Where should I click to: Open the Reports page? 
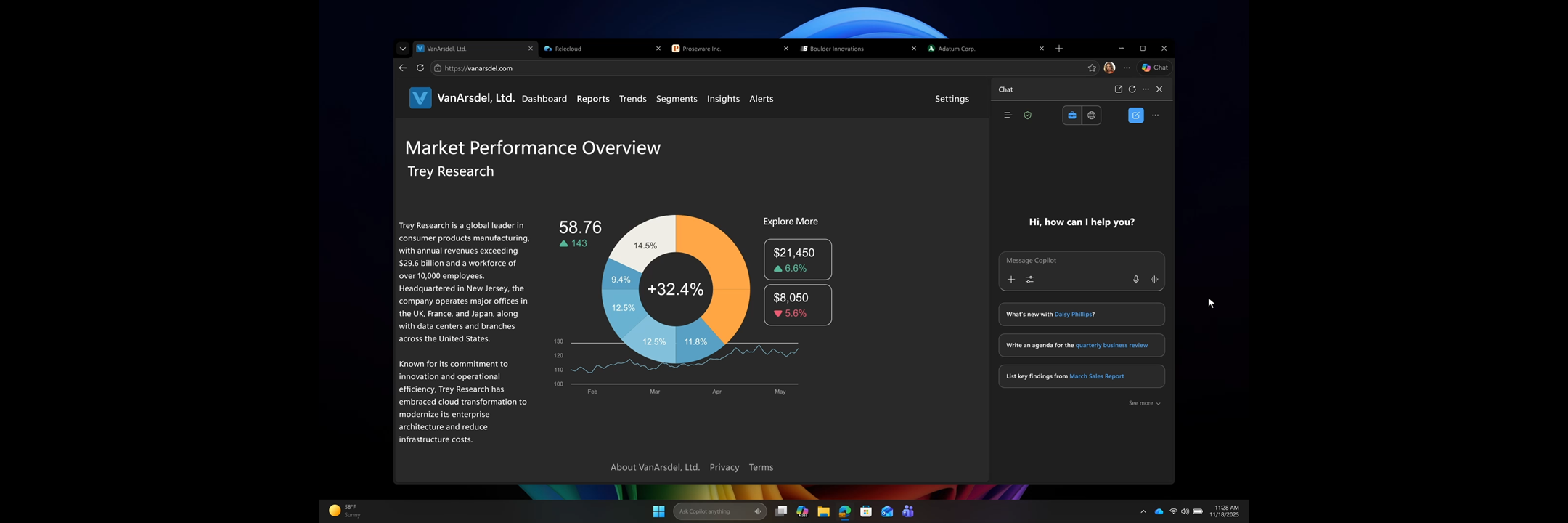tap(593, 99)
